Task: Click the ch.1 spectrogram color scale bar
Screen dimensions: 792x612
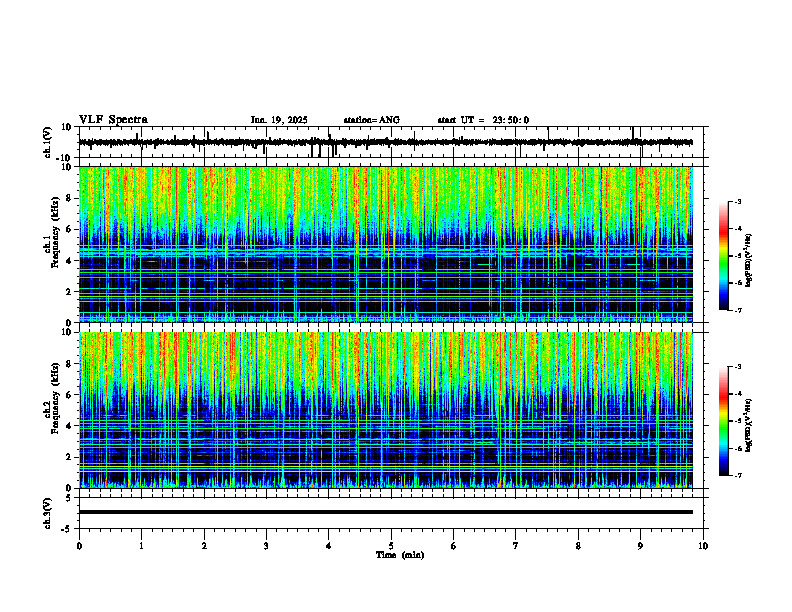Action: (x=724, y=256)
